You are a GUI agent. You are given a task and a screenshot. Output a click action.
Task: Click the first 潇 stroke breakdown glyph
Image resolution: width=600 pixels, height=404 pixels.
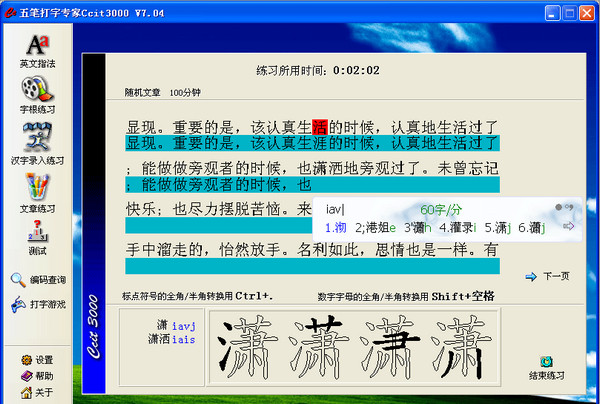[248, 347]
